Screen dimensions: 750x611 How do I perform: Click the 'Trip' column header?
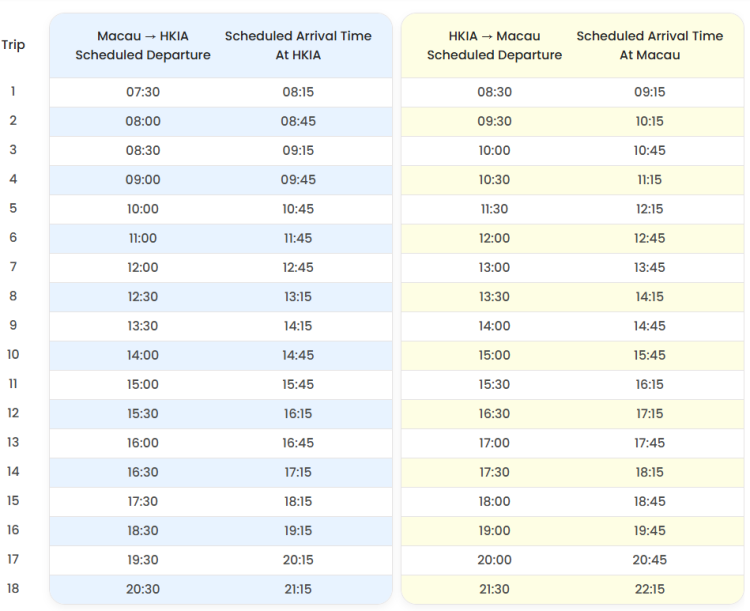point(13,45)
